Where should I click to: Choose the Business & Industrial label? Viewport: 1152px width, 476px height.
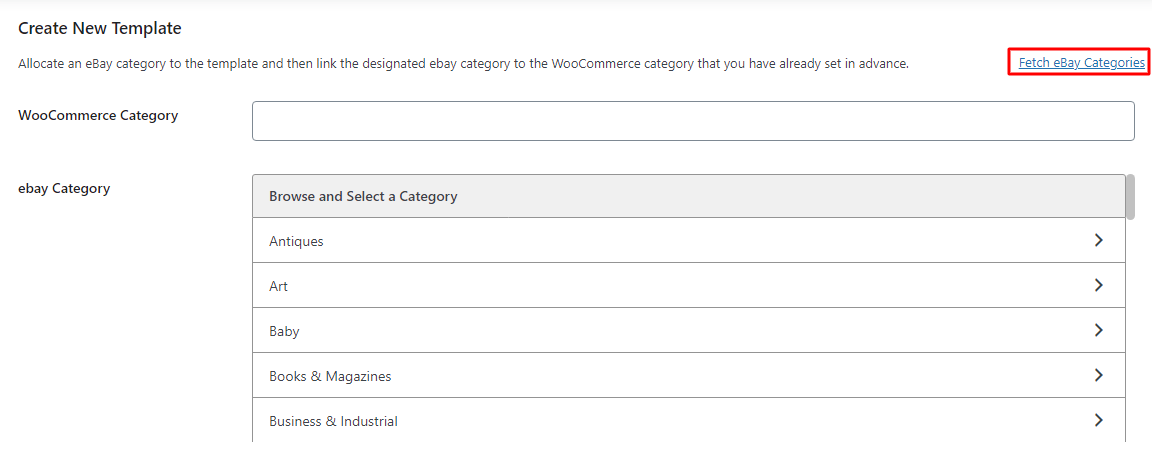coord(333,421)
